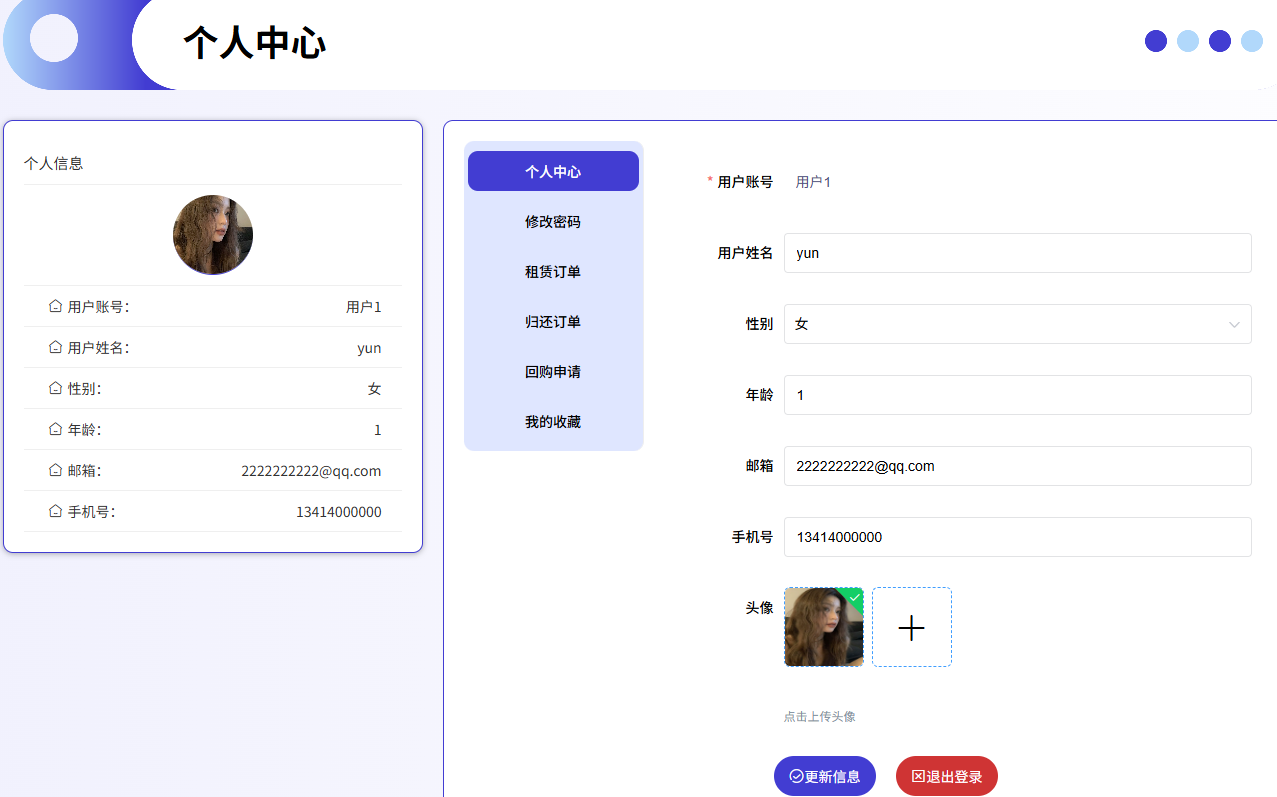1277x797 pixels.
Task: Click the last light blue header dot
Action: [1252, 41]
